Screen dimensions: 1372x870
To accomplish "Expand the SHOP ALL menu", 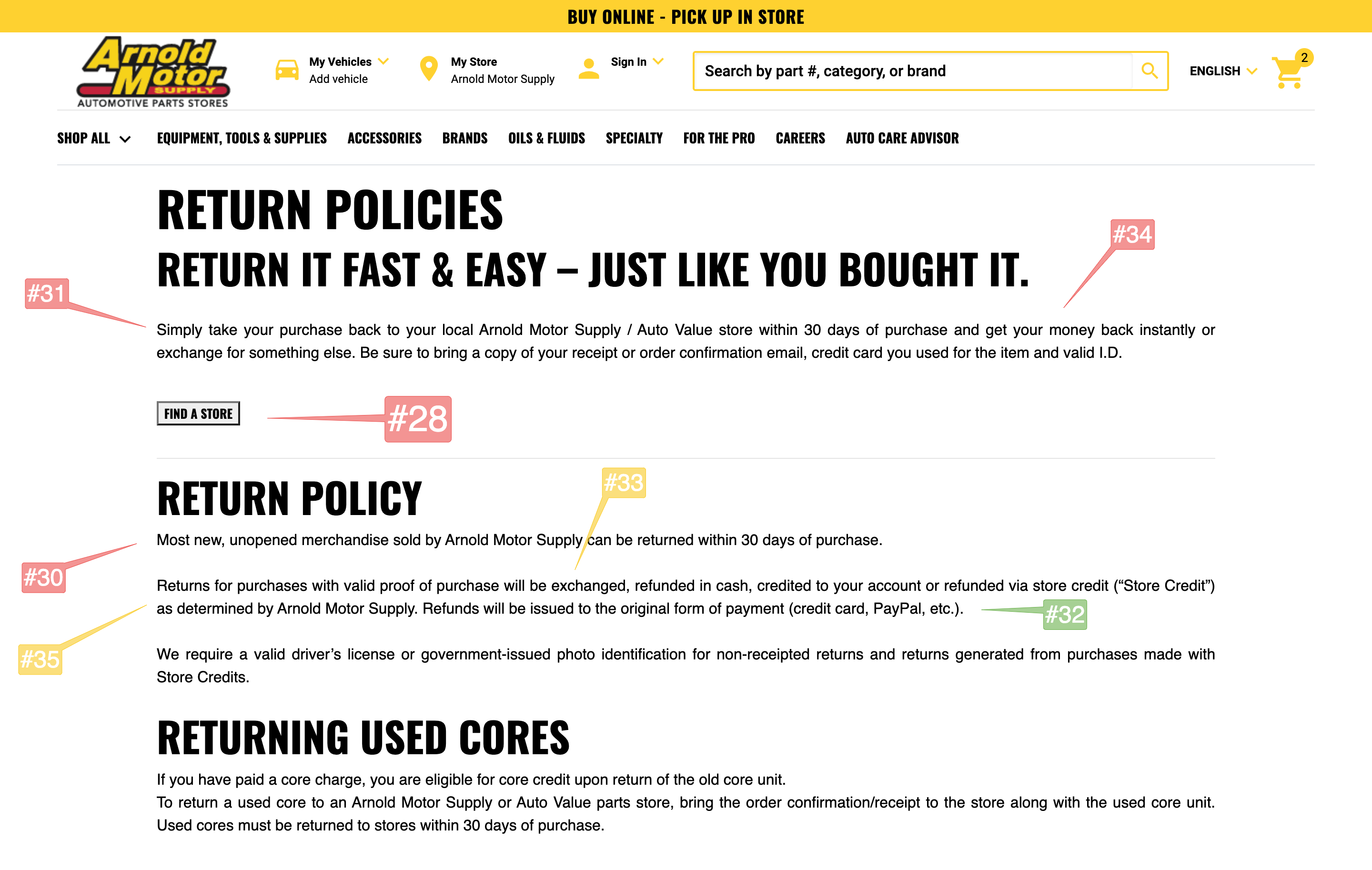I will tap(94, 139).
